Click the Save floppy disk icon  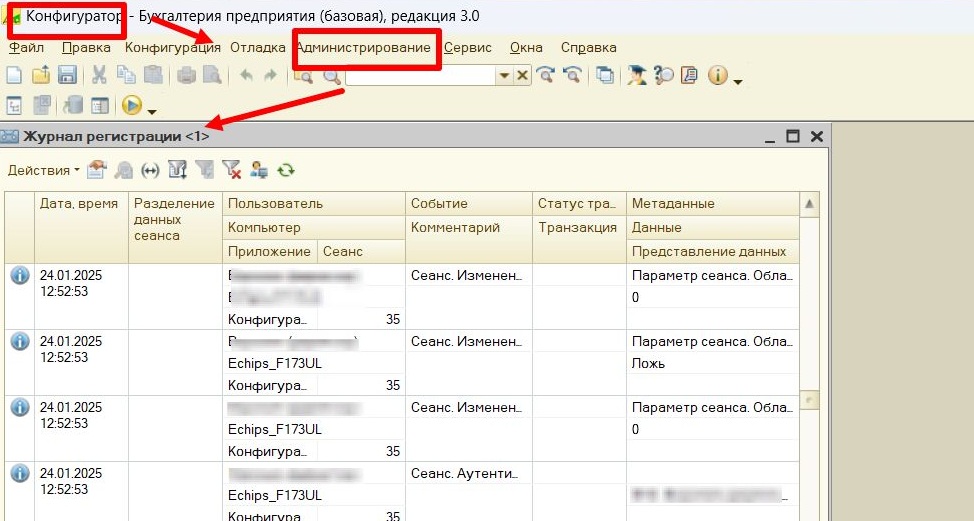pyautogui.click(x=67, y=76)
